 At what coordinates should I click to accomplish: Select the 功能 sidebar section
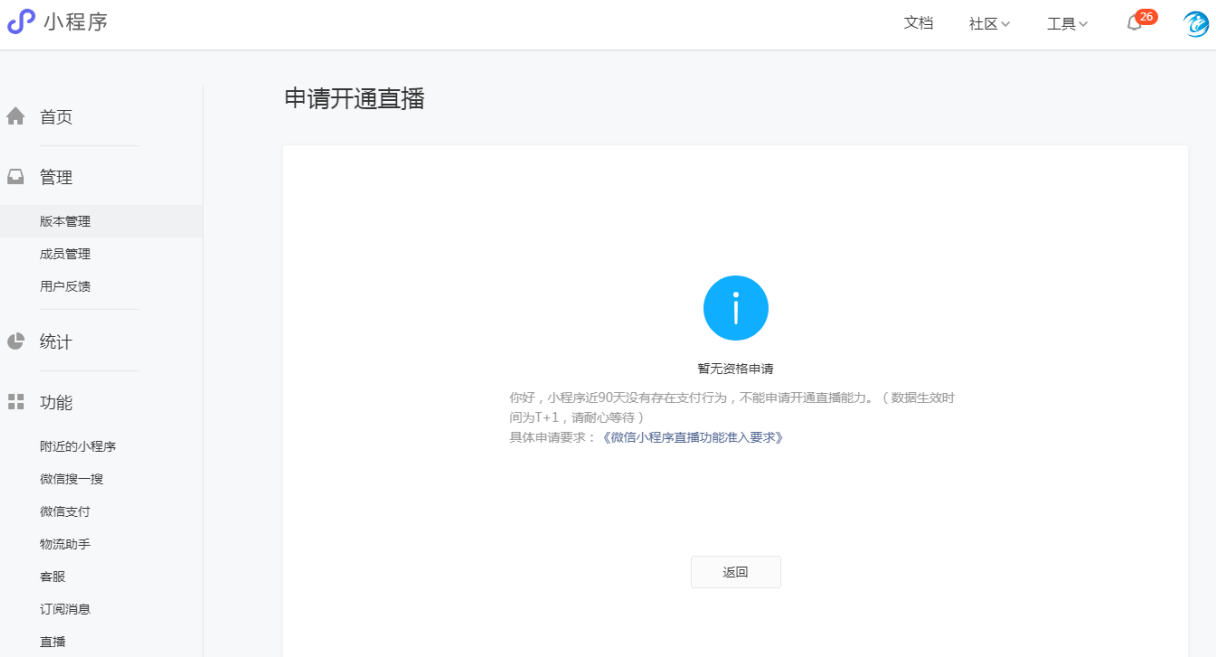[56, 403]
